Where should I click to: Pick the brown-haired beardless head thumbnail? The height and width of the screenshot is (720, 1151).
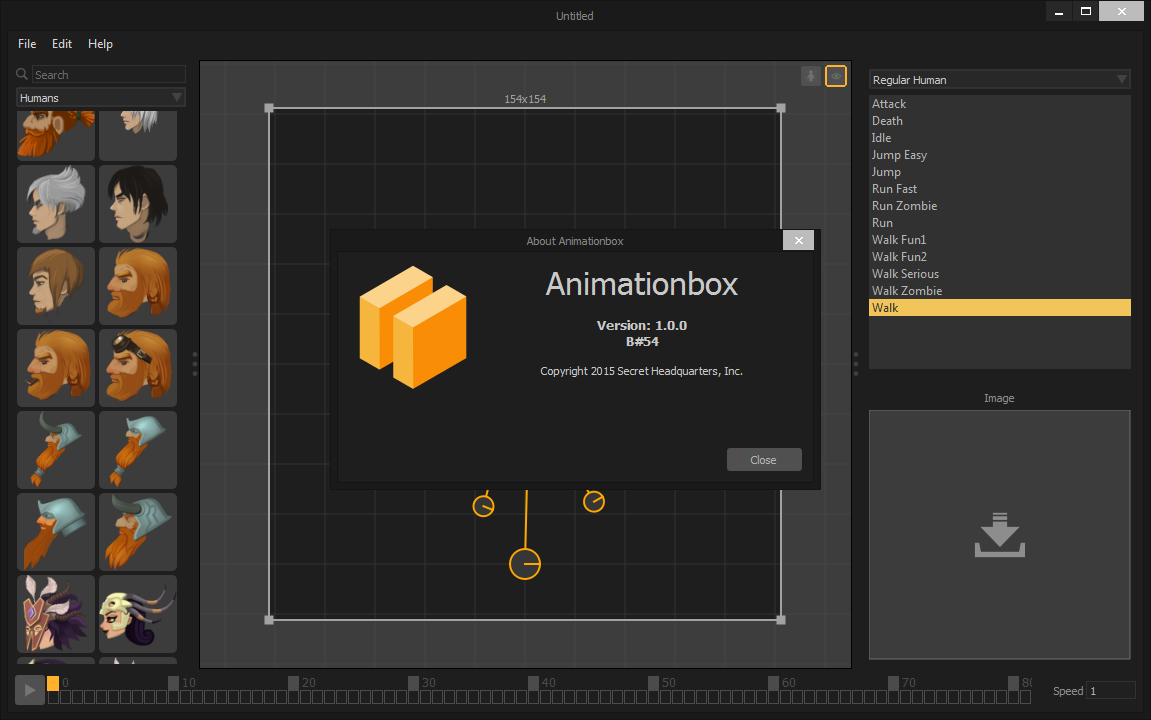click(x=56, y=286)
